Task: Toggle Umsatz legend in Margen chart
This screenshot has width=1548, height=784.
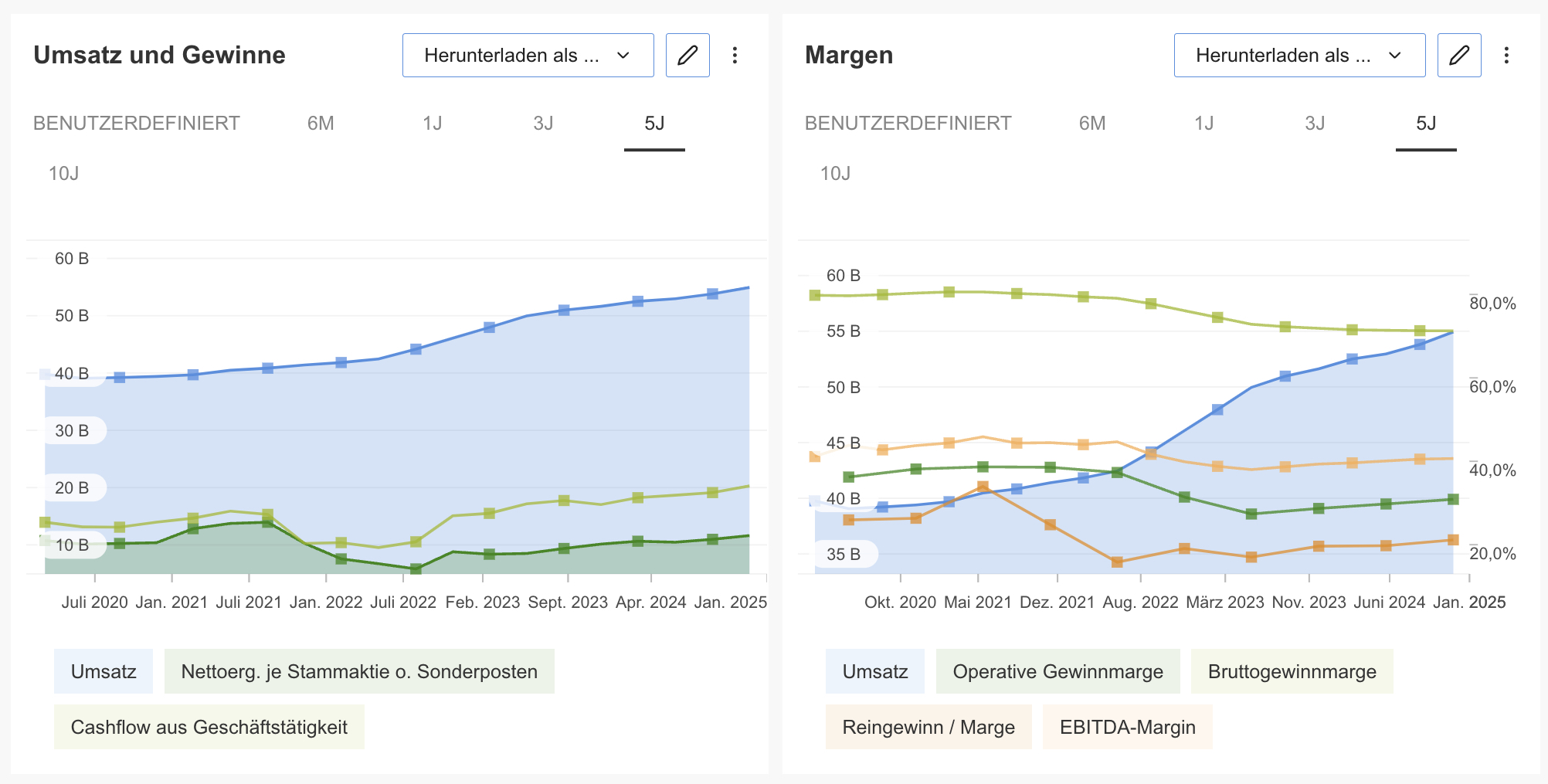Action: [x=875, y=671]
